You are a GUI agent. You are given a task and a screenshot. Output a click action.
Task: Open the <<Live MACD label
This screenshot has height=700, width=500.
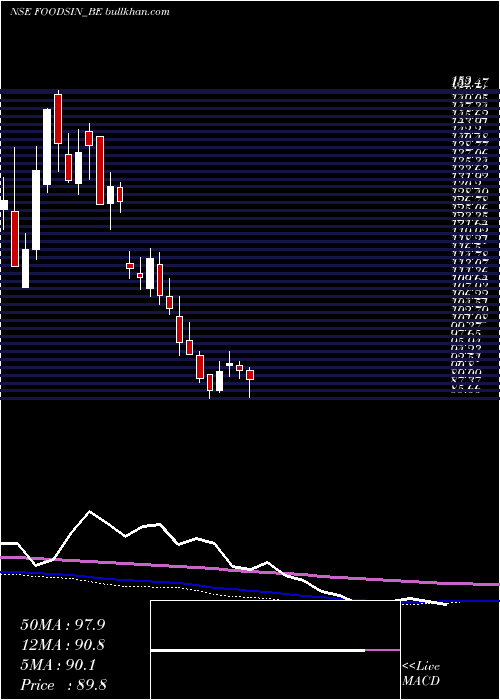(x=421, y=673)
